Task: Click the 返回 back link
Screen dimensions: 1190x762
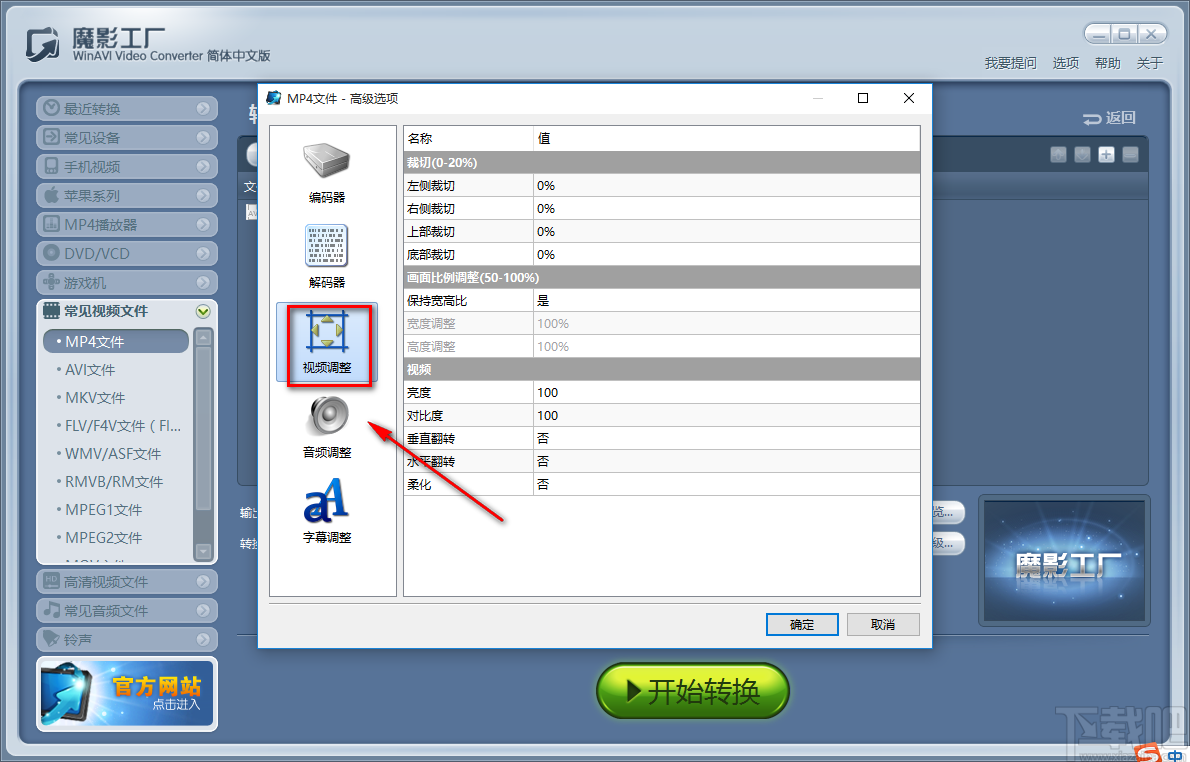Action: point(1110,118)
